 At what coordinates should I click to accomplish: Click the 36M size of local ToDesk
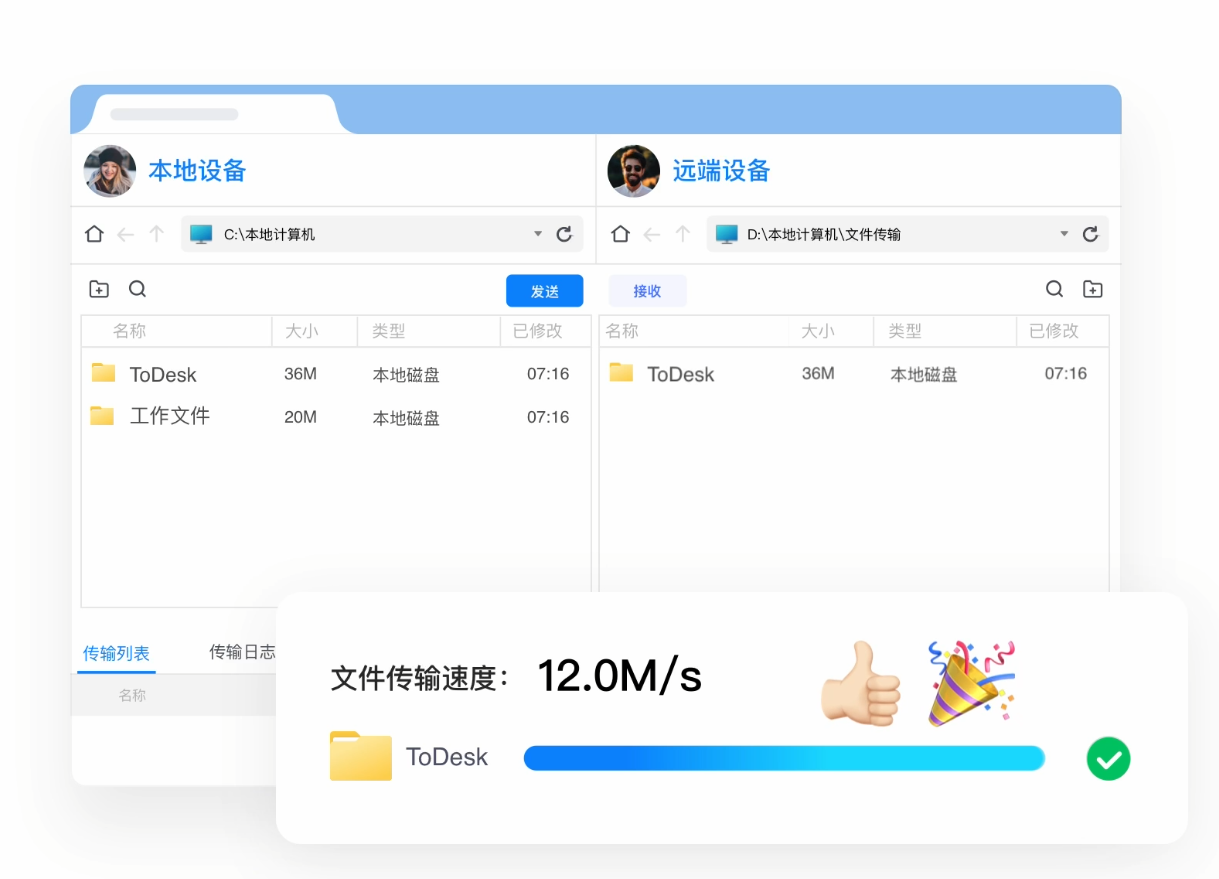[300, 374]
